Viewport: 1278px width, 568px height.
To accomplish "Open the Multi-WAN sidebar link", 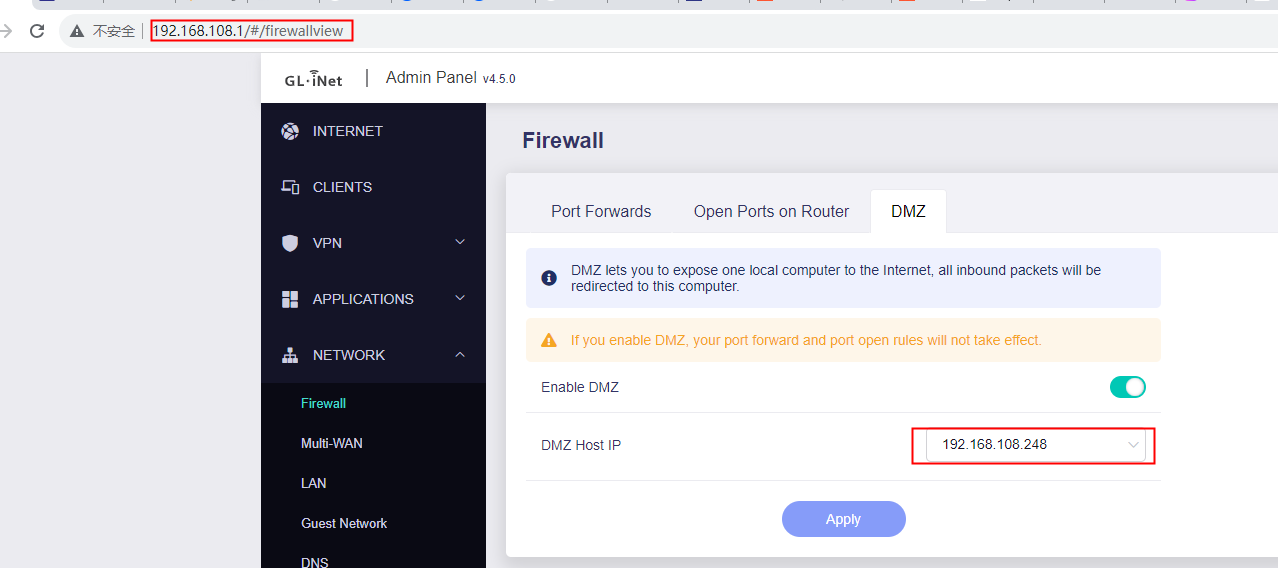I will (x=332, y=443).
